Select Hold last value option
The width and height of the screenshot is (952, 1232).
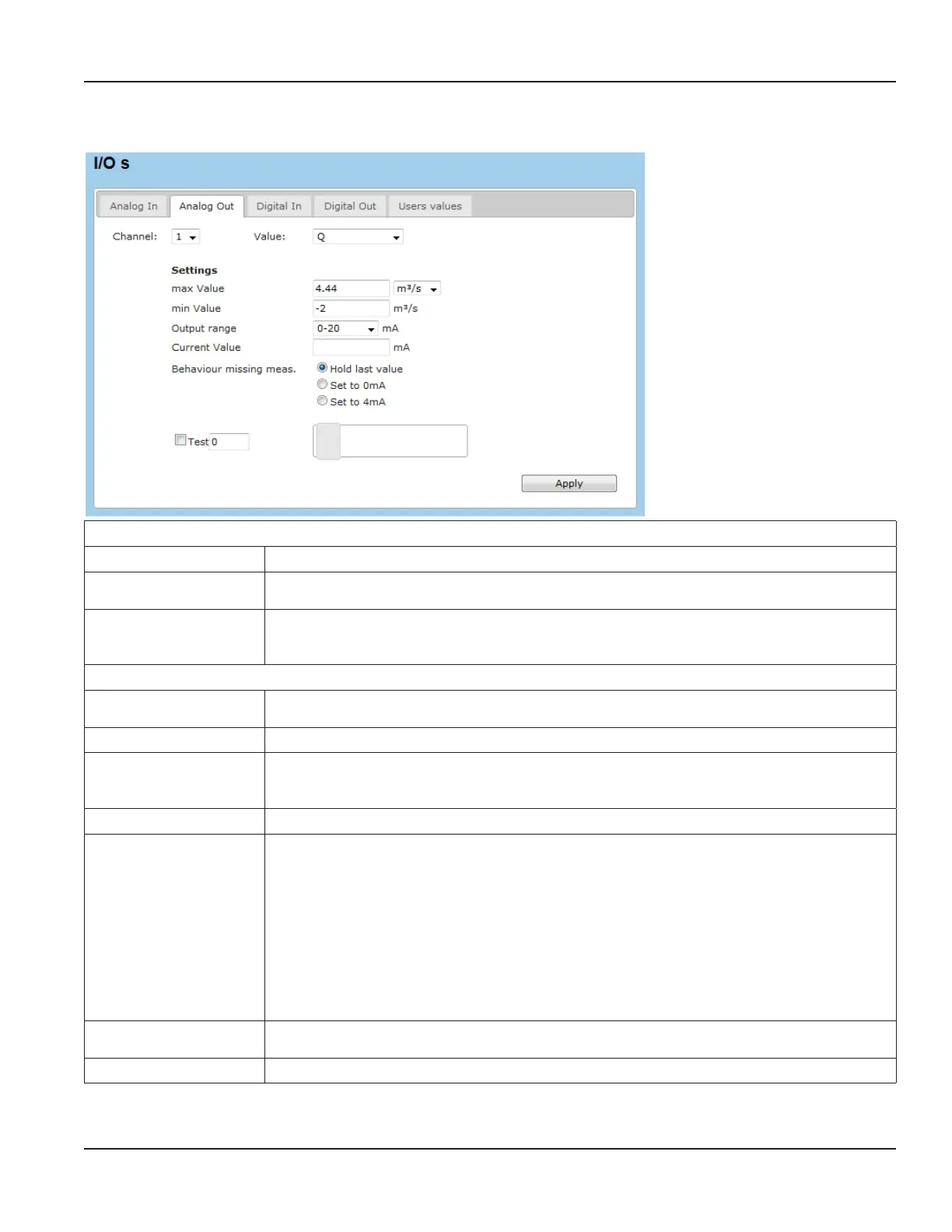click(322, 368)
